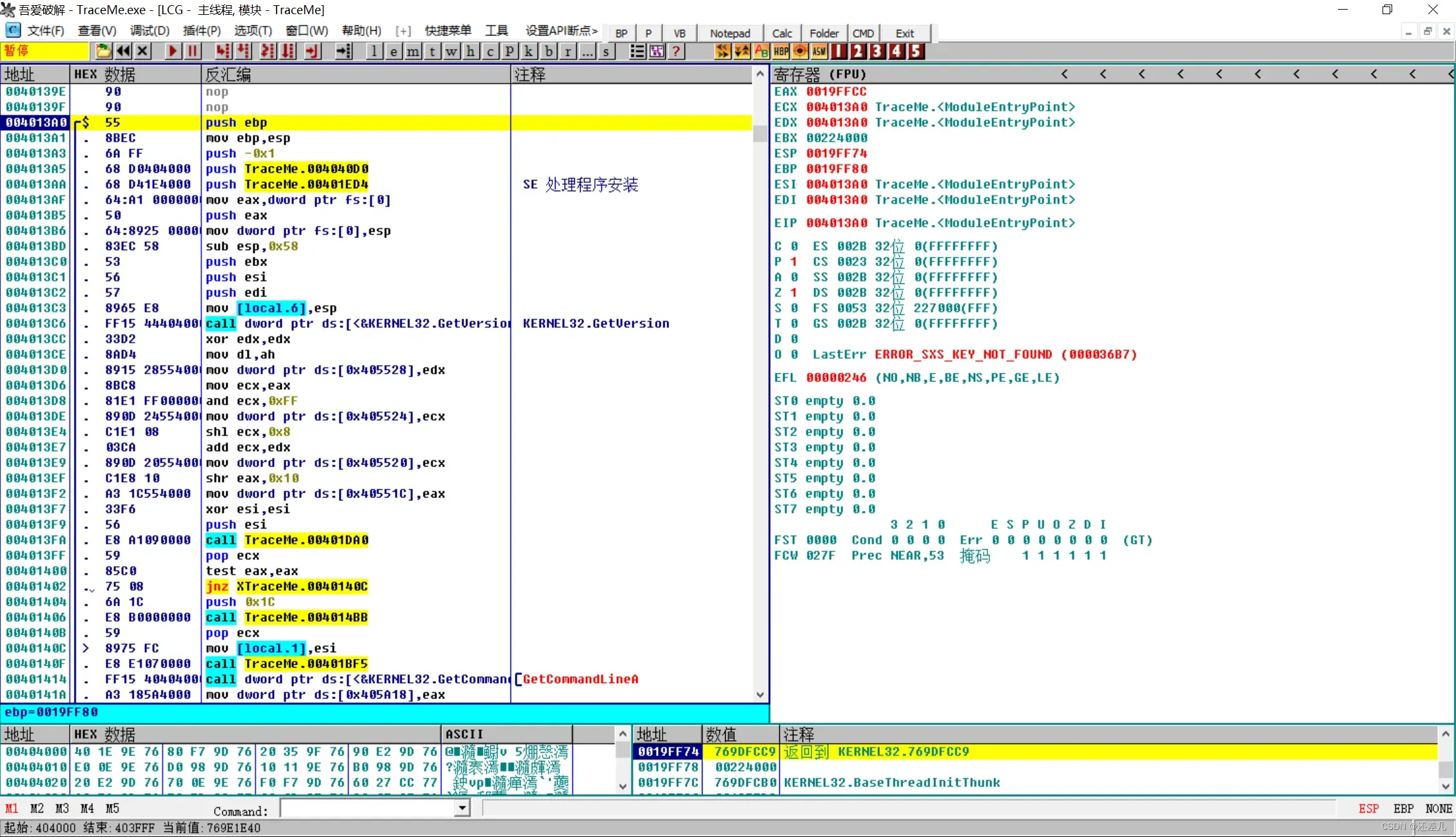Open the 设置API断点> menu
The width and height of the screenshot is (1456, 837).
[561, 31]
